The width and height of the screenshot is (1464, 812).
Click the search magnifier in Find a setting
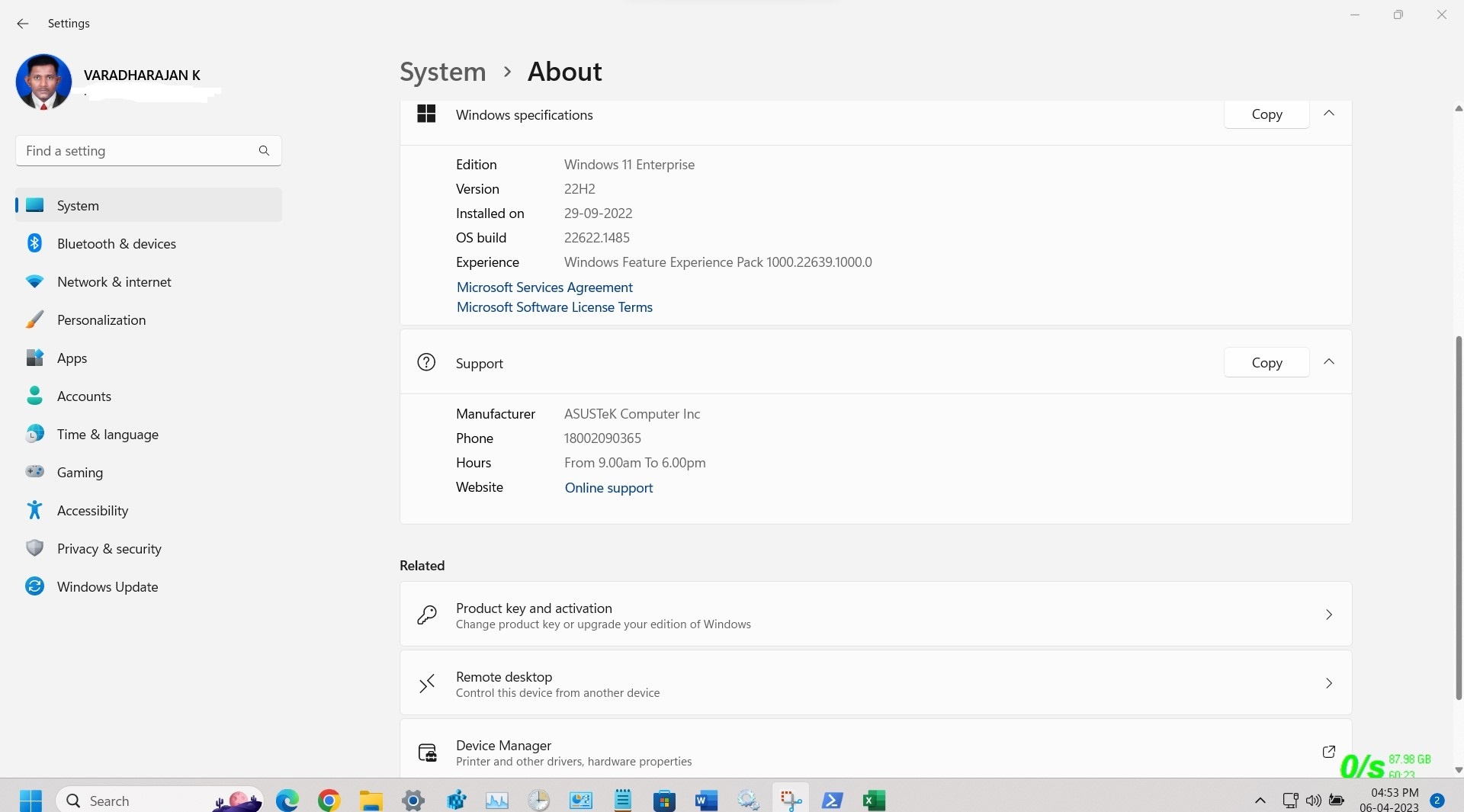[x=264, y=151]
